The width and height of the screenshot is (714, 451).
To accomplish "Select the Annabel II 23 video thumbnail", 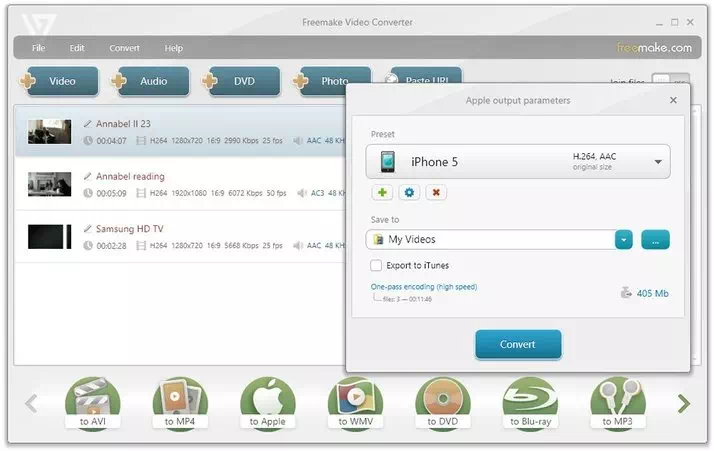I will (x=49, y=132).
